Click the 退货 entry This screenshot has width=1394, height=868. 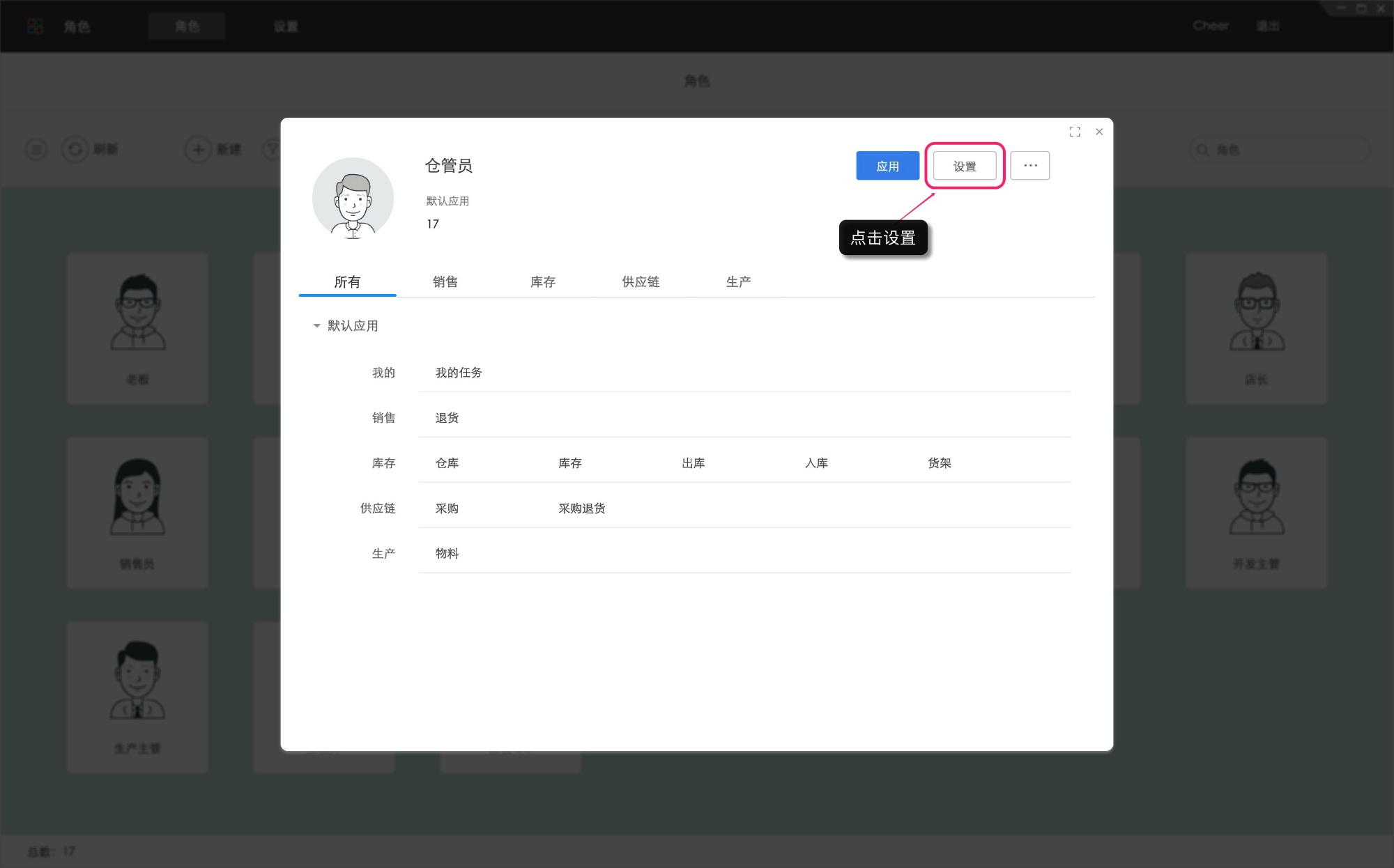(447, 418)
